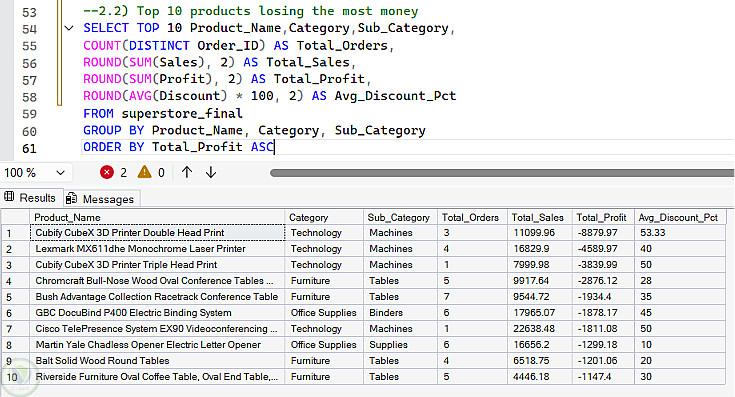The height and width of the screenshot is (397, 735).
Task: Open the 100 % zoom dropdown
Action: (x=34, y=172)
